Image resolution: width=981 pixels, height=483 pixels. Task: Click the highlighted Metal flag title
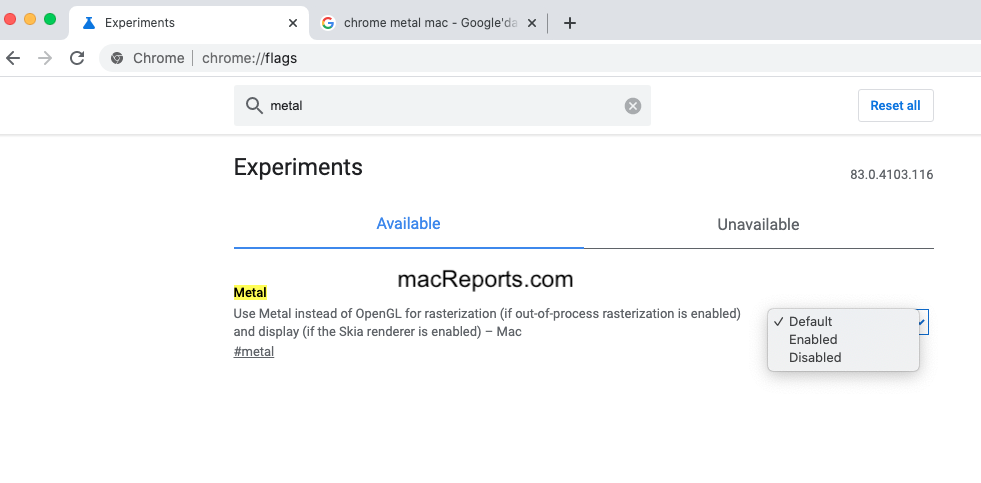coord(250,292)
